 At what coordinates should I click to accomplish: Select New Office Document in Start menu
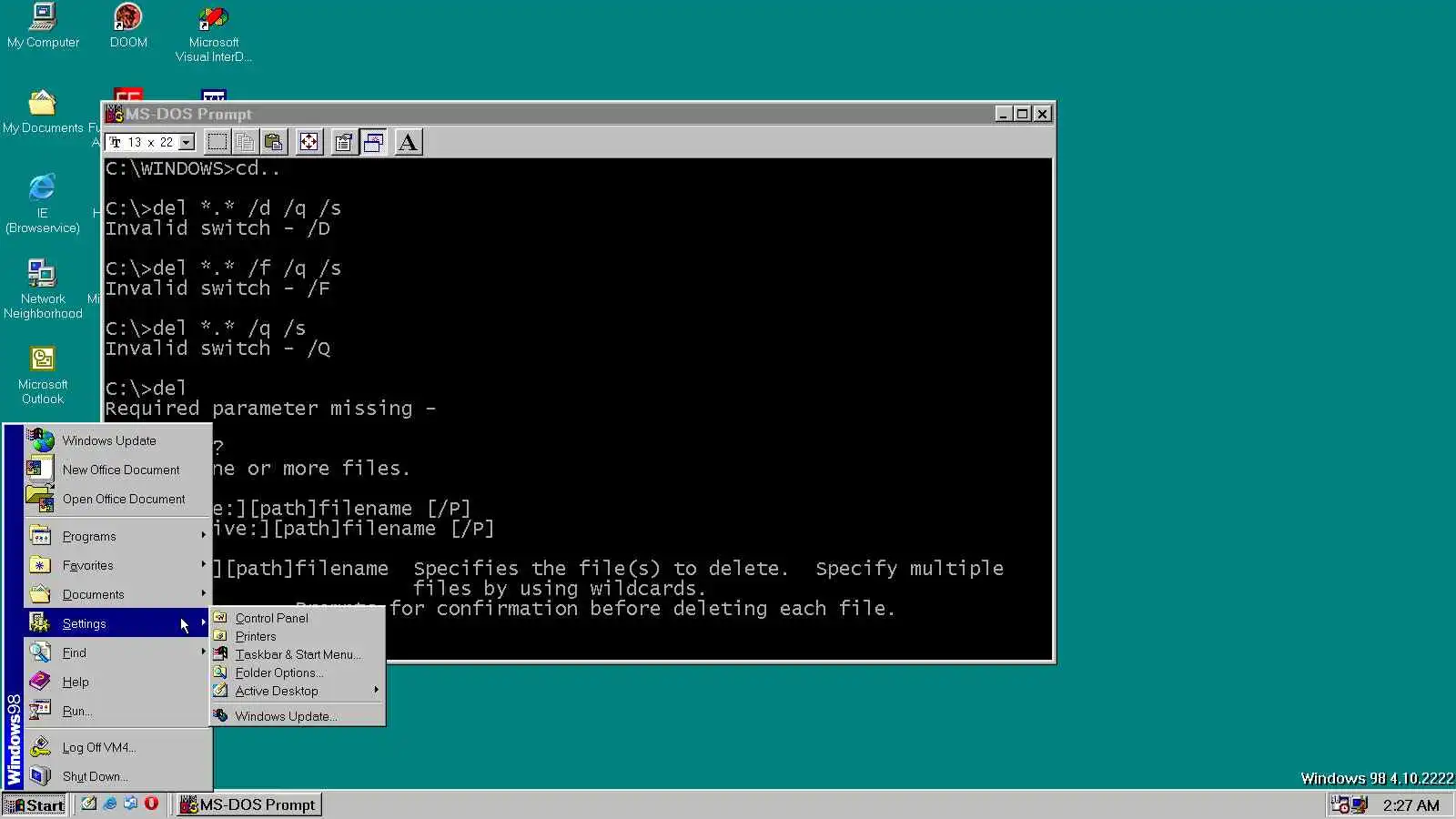[x=117, y=470]
